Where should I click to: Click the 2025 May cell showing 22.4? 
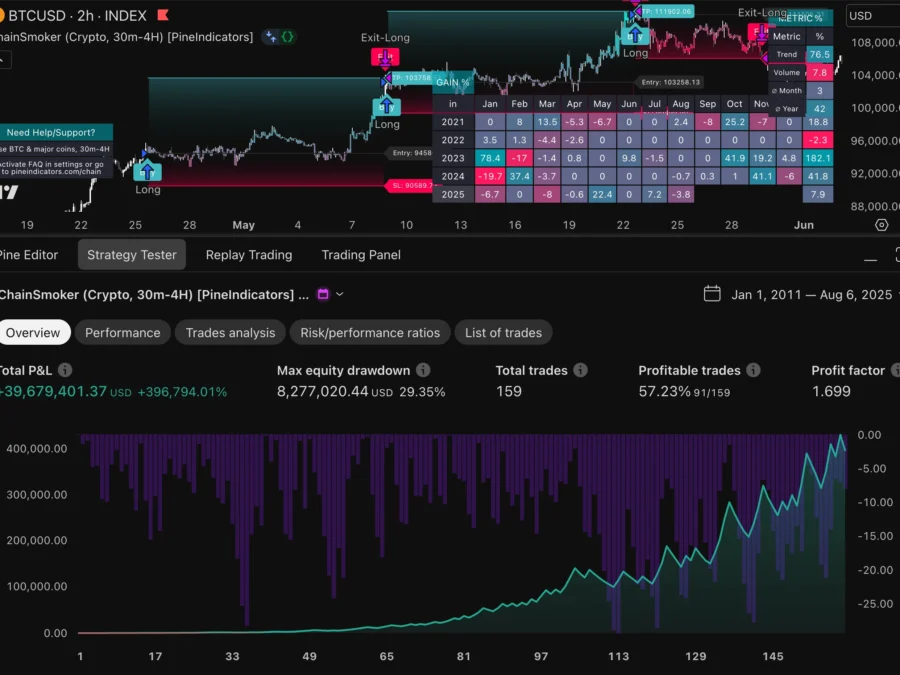point(602,195)
